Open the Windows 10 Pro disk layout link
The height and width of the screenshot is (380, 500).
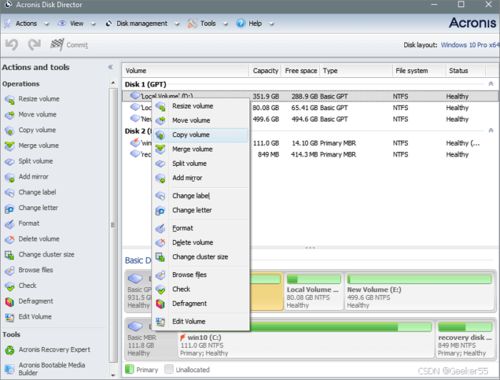point(470,45)
